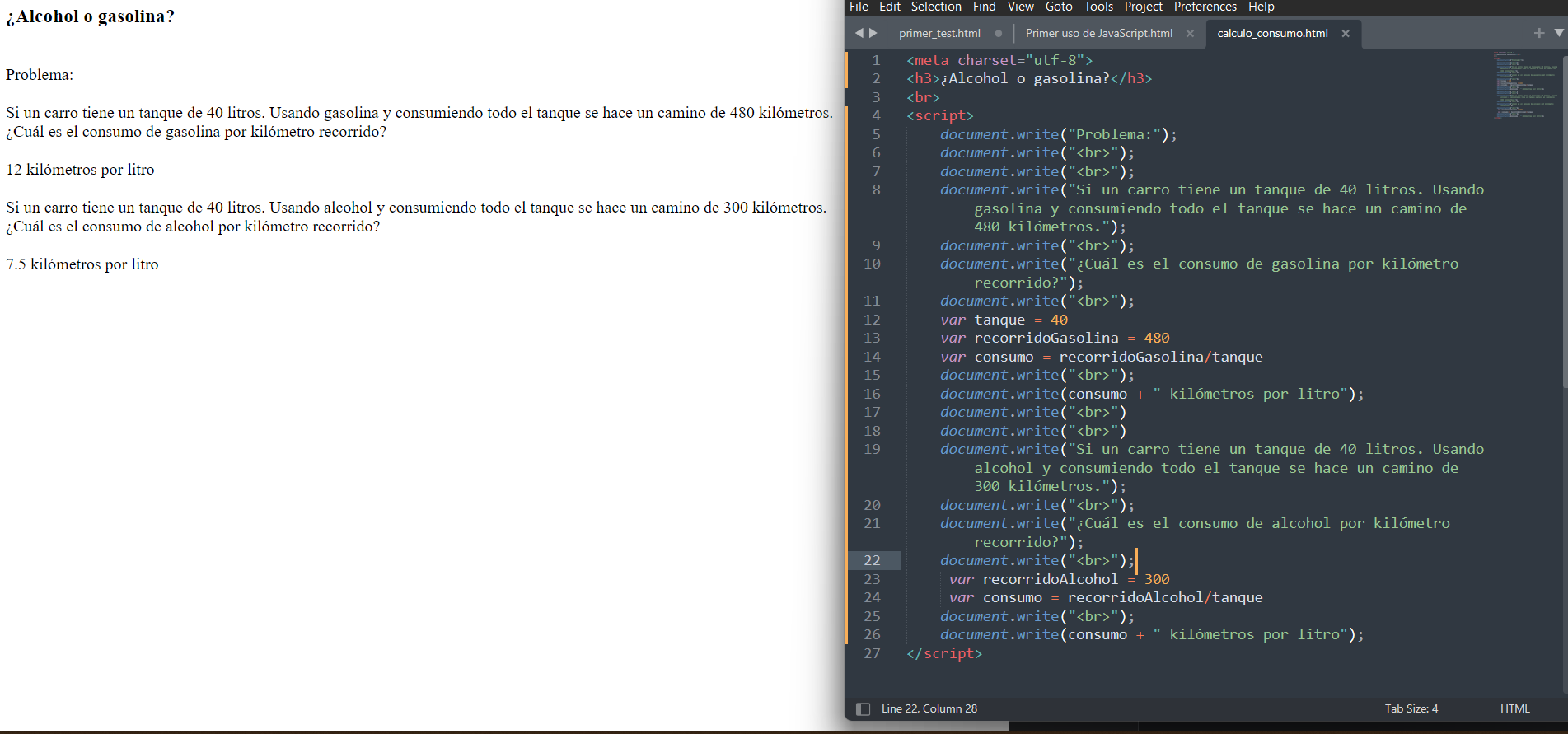Open the File menu in Sublime Text
Screen dimensions: 1568x734
[x=859, y=7]
